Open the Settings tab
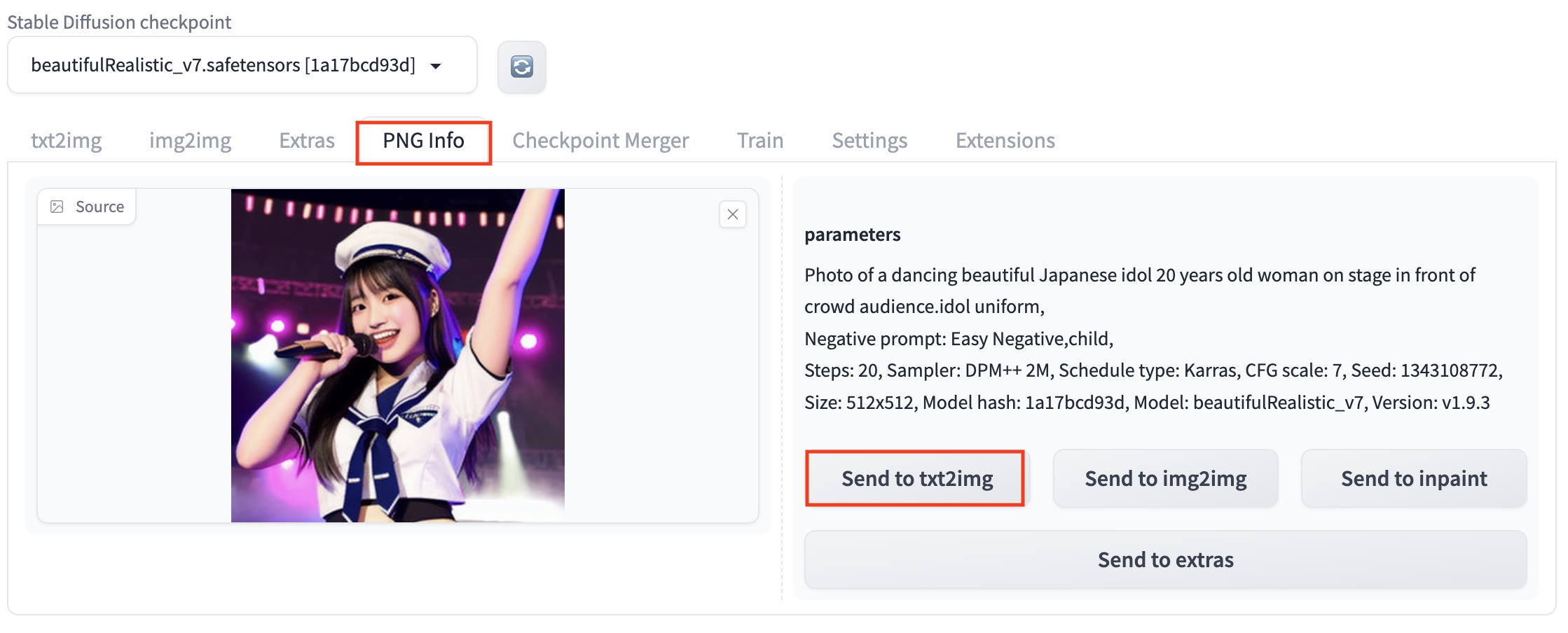 point(869,141)
